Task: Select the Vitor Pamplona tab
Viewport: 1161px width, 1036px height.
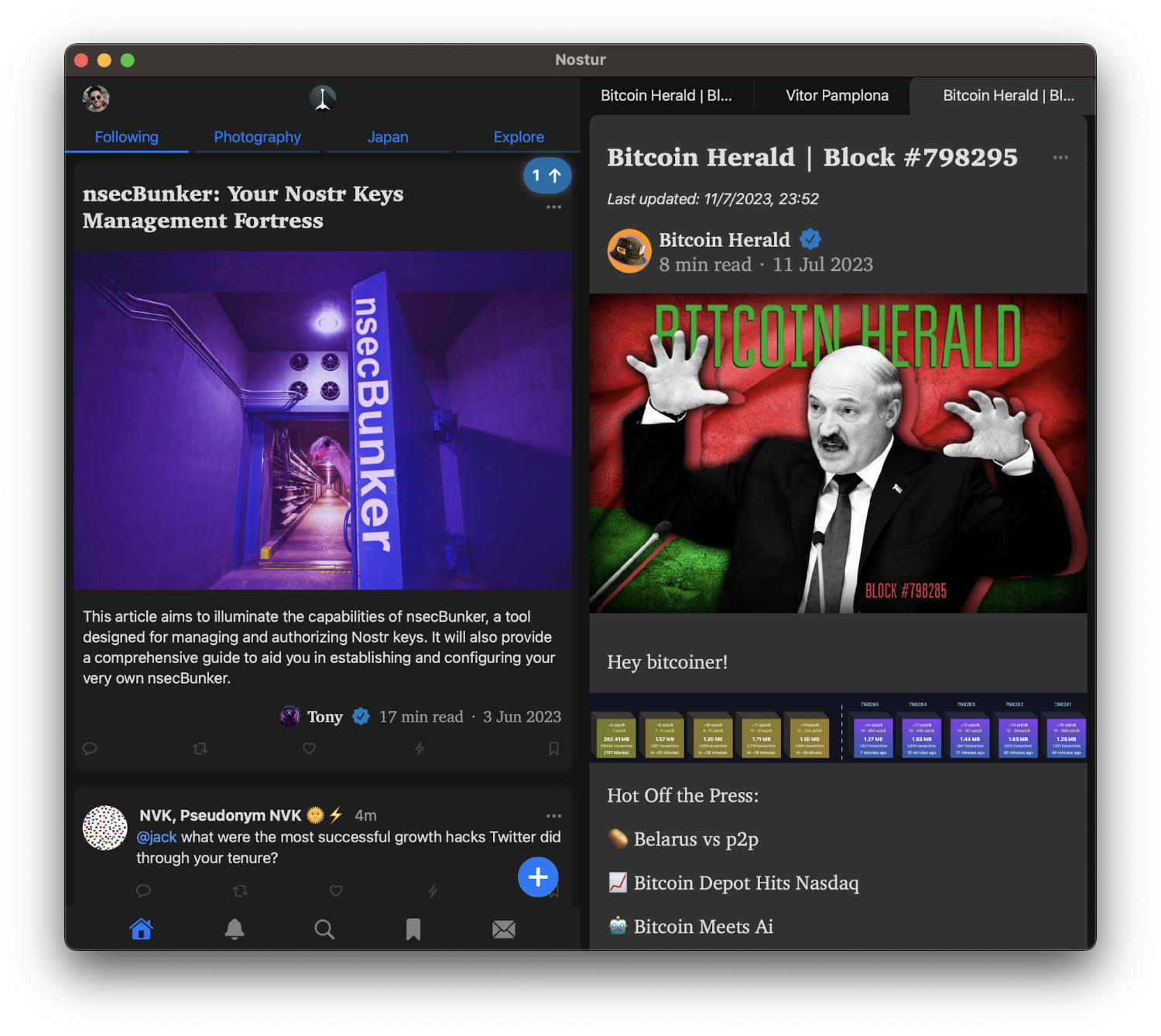Action: pos(837,95)
